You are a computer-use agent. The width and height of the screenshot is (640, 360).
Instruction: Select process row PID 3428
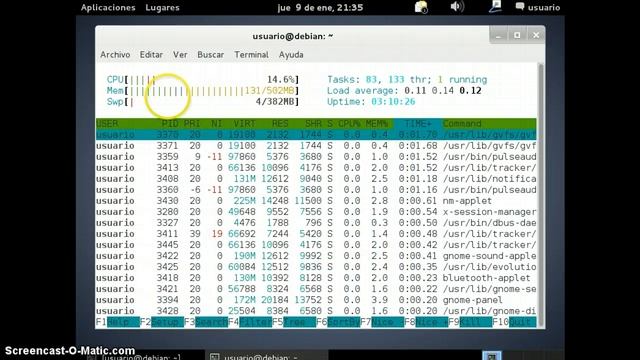pos(316,311)
